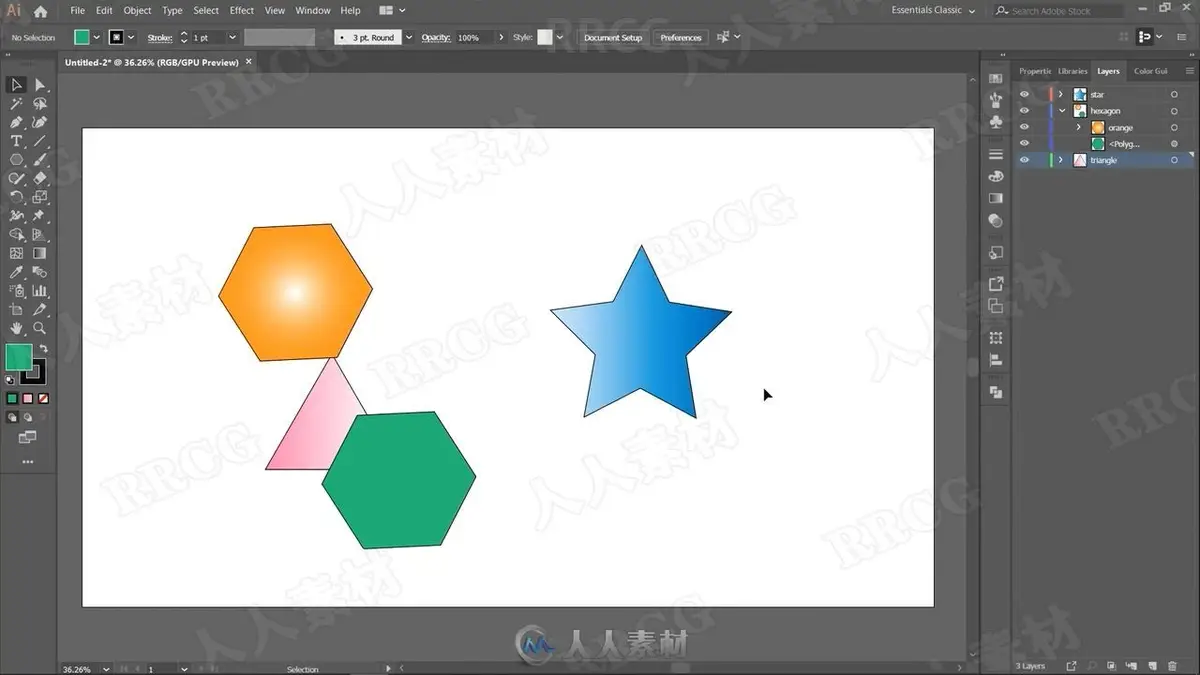Viewport: 1200px width, 675px height.
Task: Open the stroke color dropdown in control bar
Action: (x=131, y=37)
